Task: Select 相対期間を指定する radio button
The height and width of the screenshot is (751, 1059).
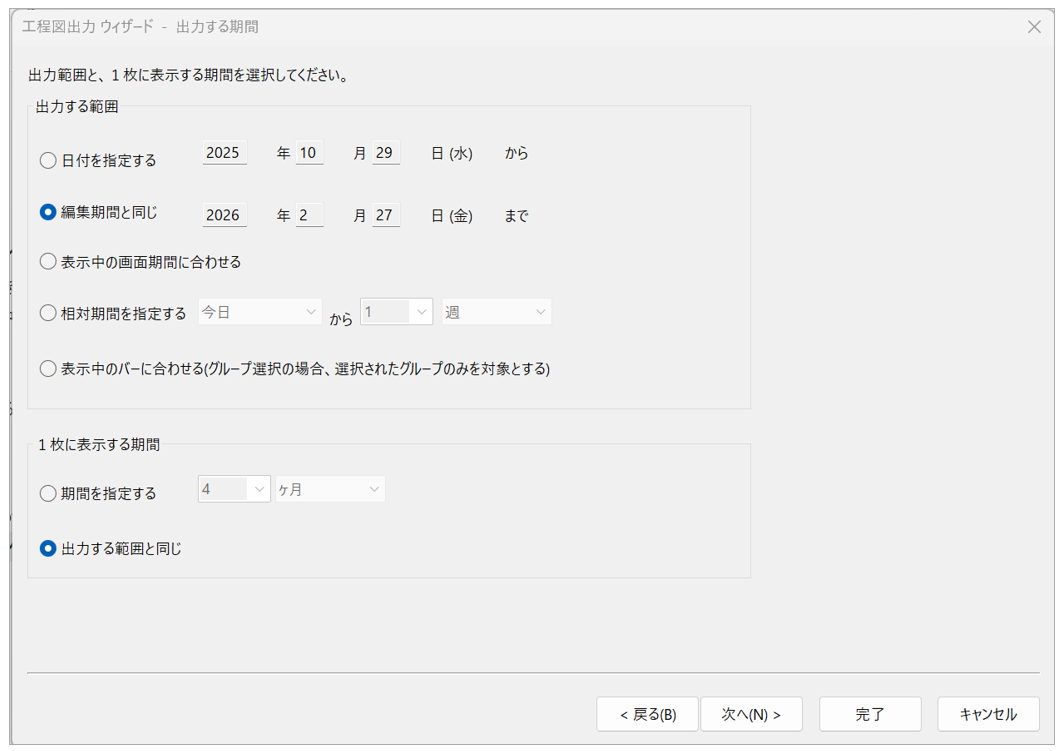Action: point(48,313)
